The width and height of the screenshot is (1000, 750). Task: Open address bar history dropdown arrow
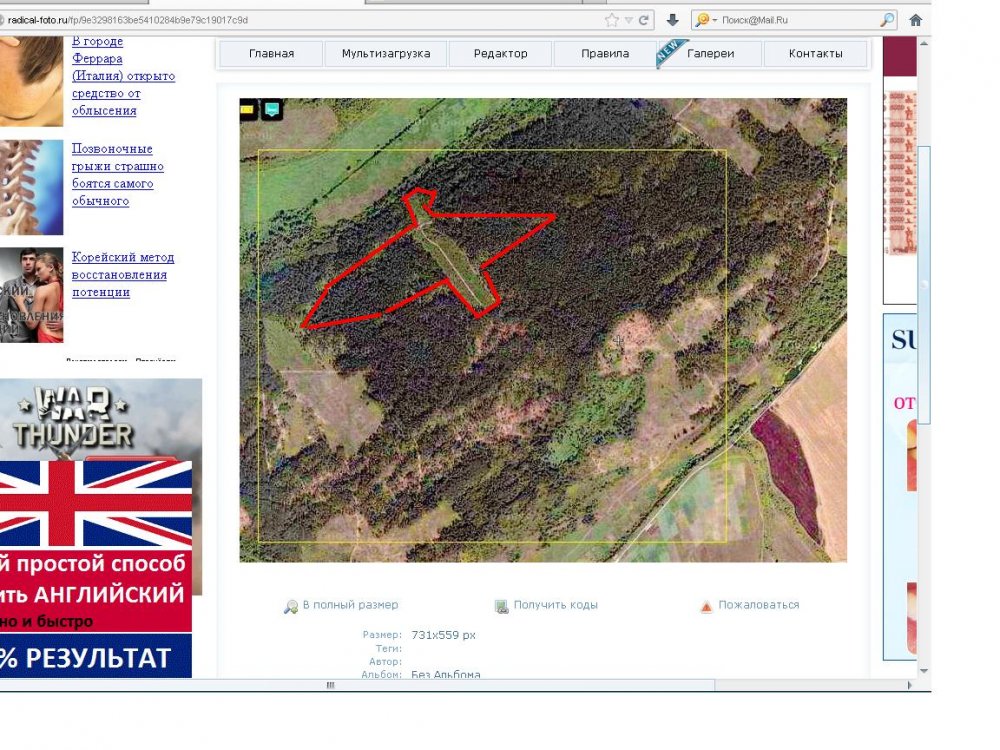point(629,20)
